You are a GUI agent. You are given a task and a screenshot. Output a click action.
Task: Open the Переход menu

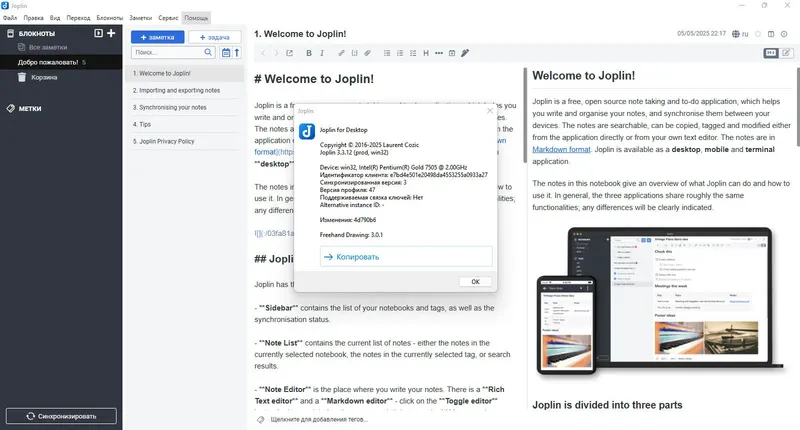click(79, 18)
